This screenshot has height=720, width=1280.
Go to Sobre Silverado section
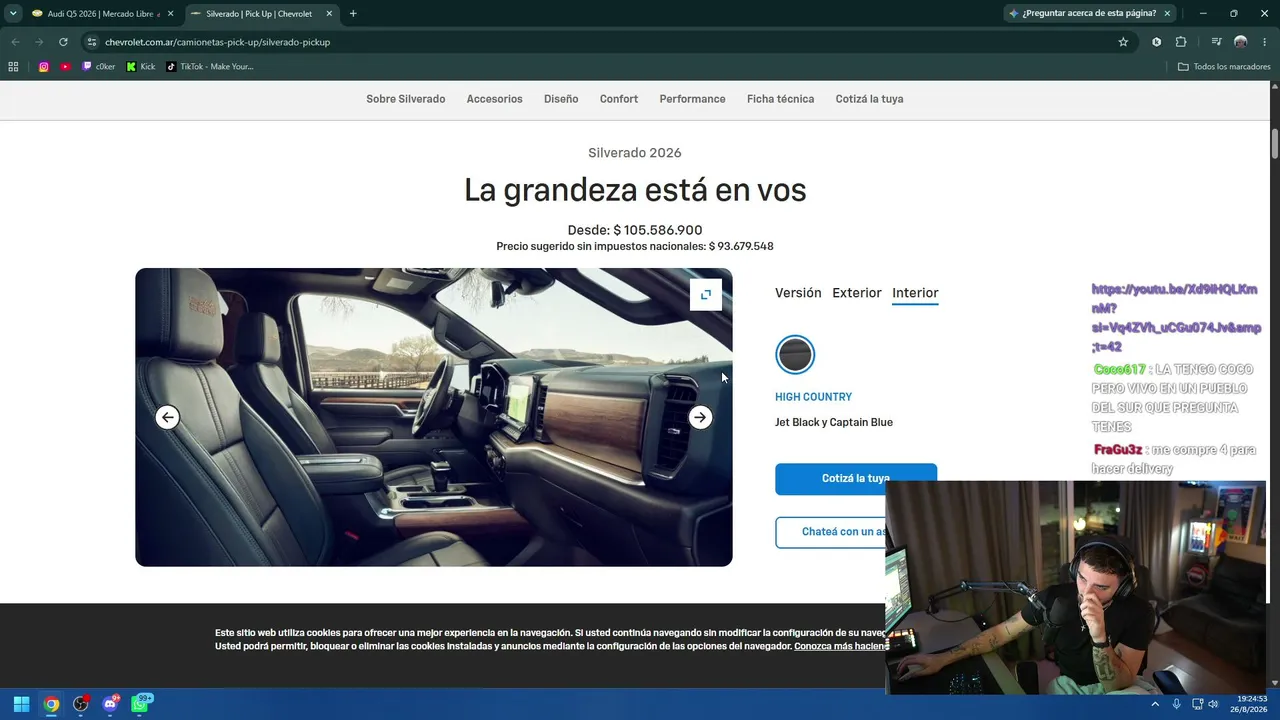tap(405, 99)
